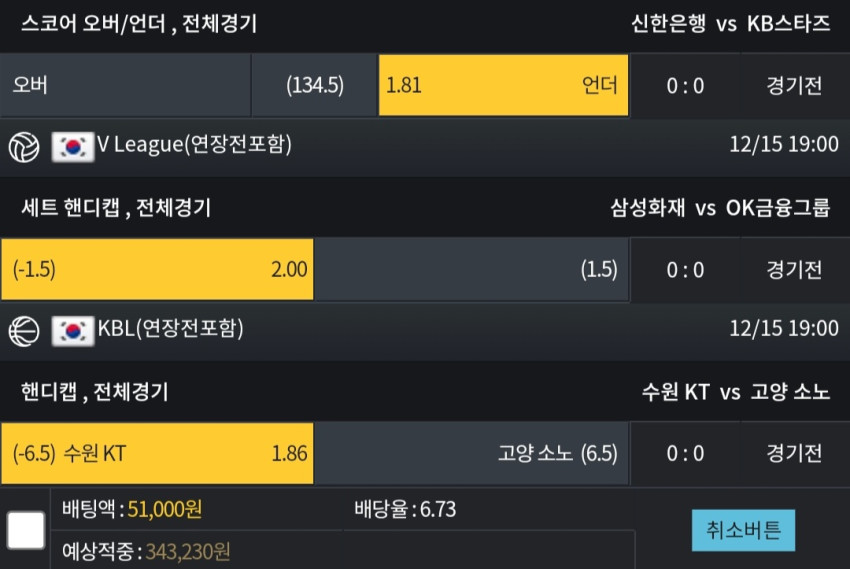Choose the 고양 소노 (6.5) handicap
Screen dimensions: 850x569
click(x=472, y=453)
